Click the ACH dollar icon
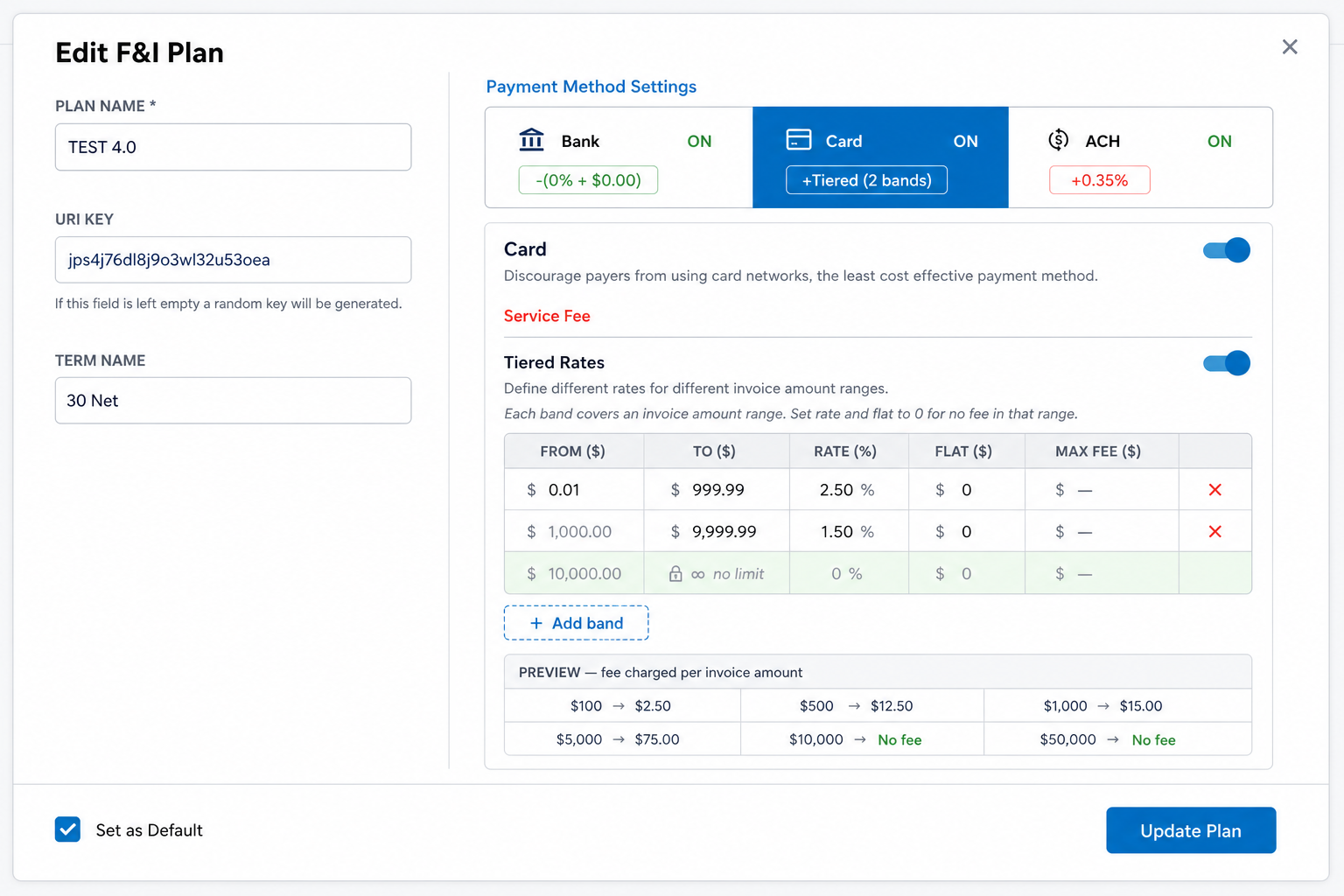This screenshot has width=1344, height=896. pyautogui.click(x=1059, y=140)
